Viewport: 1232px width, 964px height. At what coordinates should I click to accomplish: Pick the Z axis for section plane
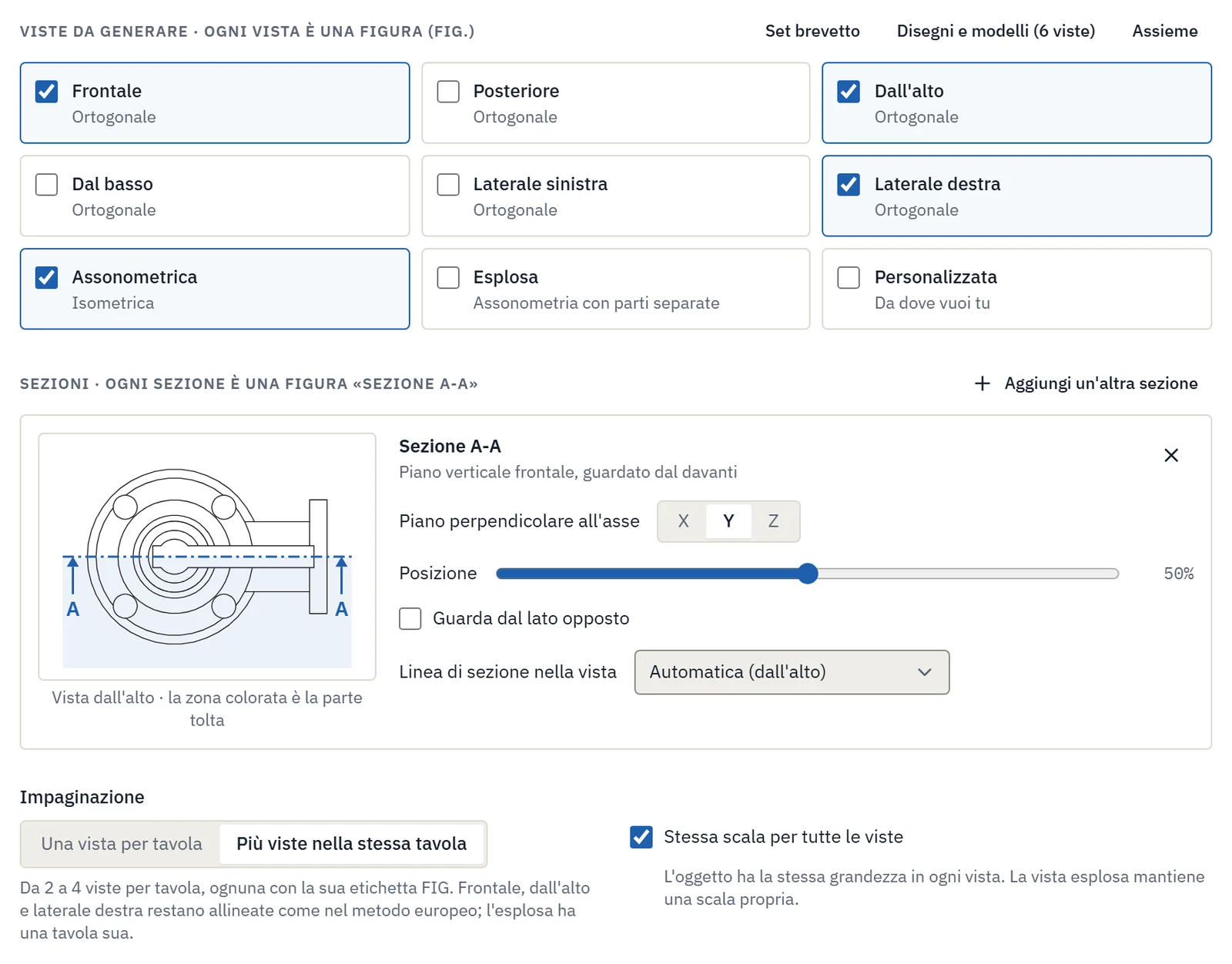click(773, 521)
